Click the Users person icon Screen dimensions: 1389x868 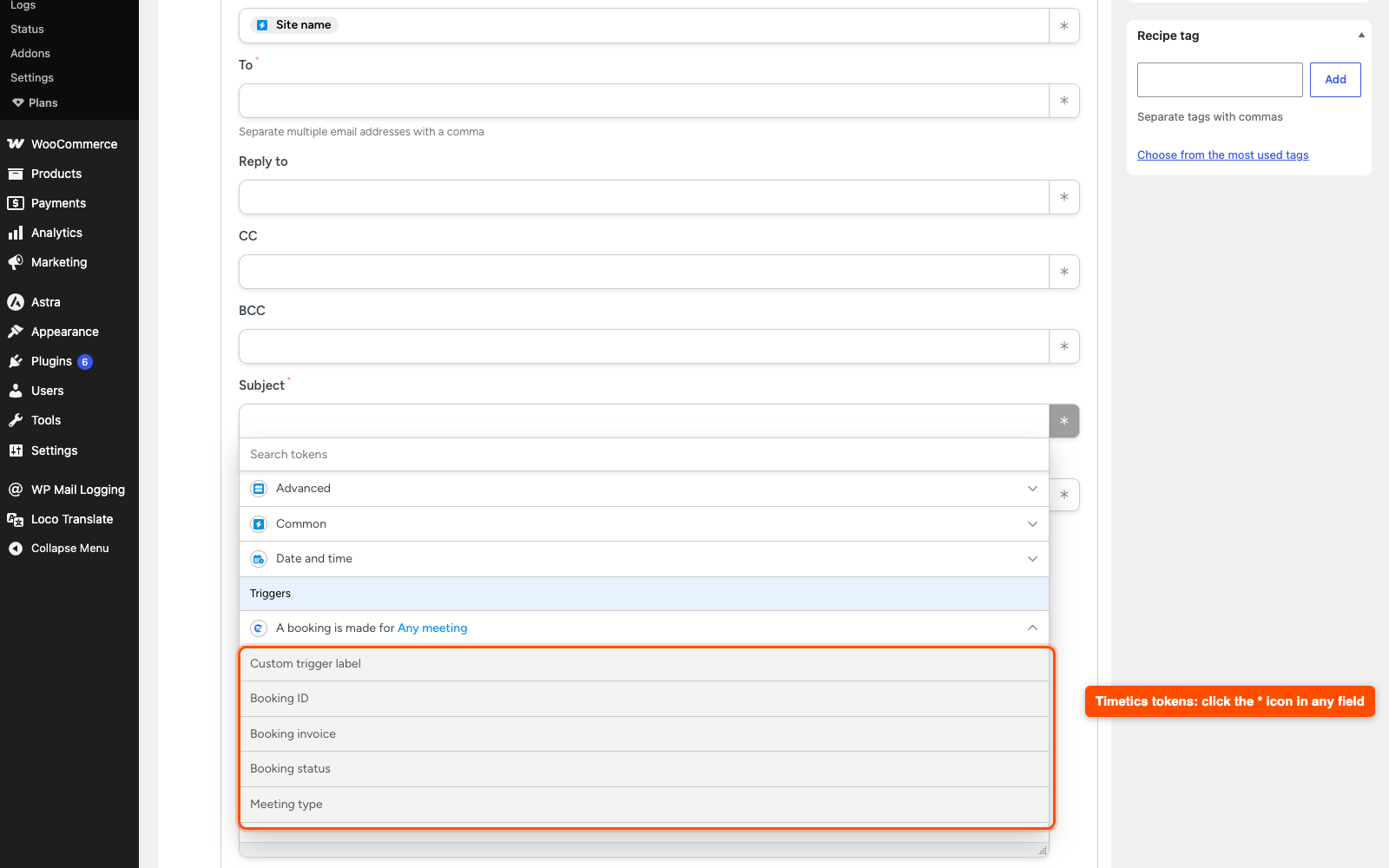tap(16, 391)
